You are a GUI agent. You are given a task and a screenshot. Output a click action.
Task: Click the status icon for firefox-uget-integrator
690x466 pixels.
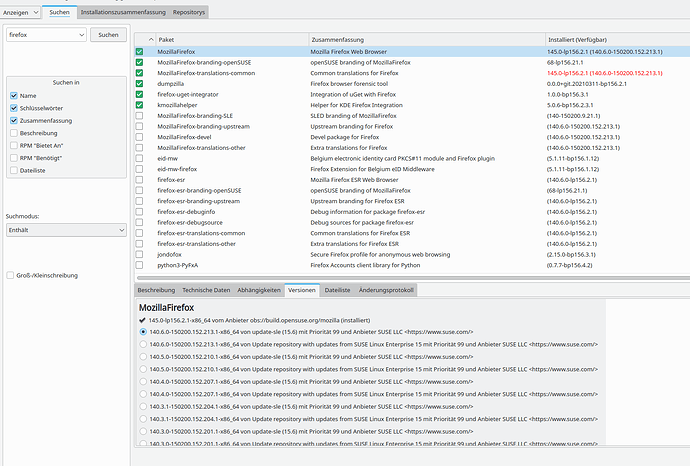coord(140,95)
